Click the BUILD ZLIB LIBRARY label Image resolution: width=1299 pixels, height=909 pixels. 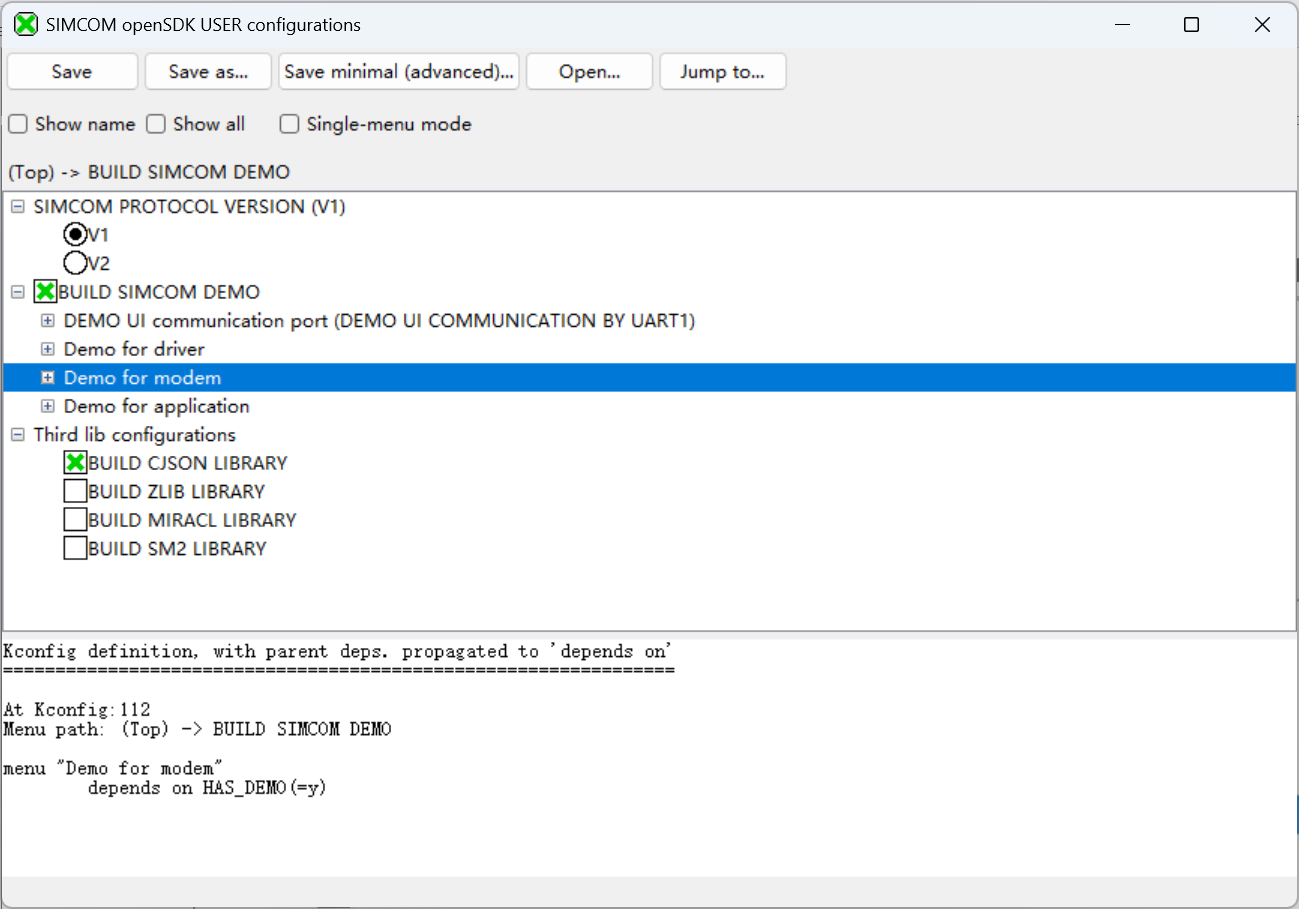176,491
